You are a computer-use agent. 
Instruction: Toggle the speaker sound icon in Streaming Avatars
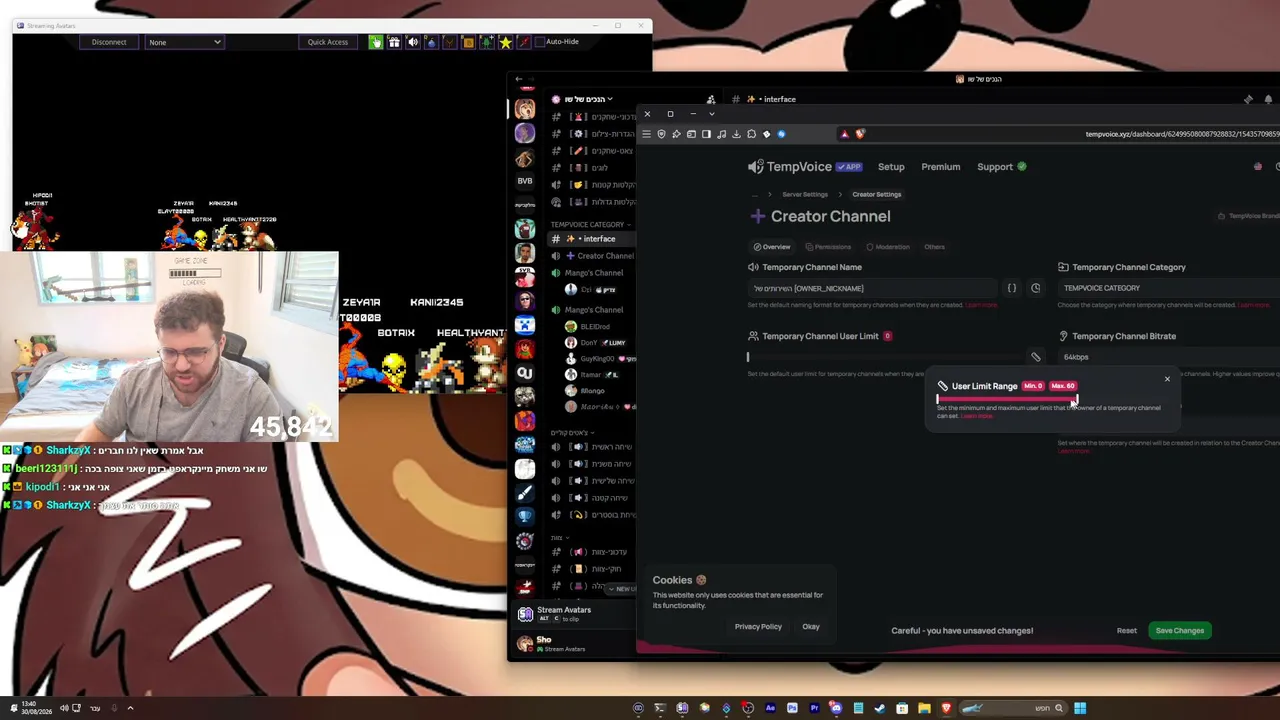pos(412,42)
